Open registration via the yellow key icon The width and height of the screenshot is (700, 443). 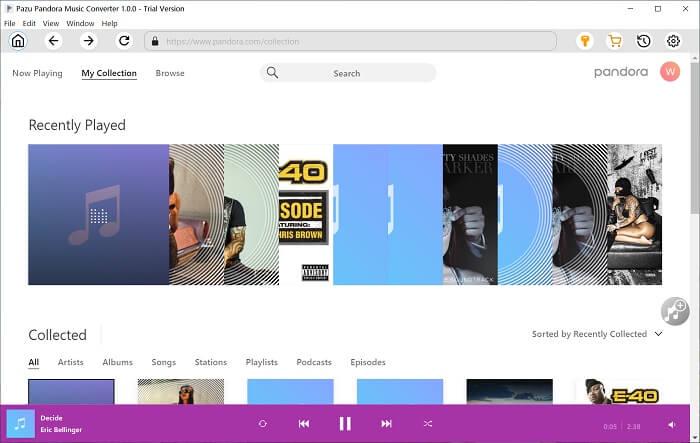pos(585,41)
